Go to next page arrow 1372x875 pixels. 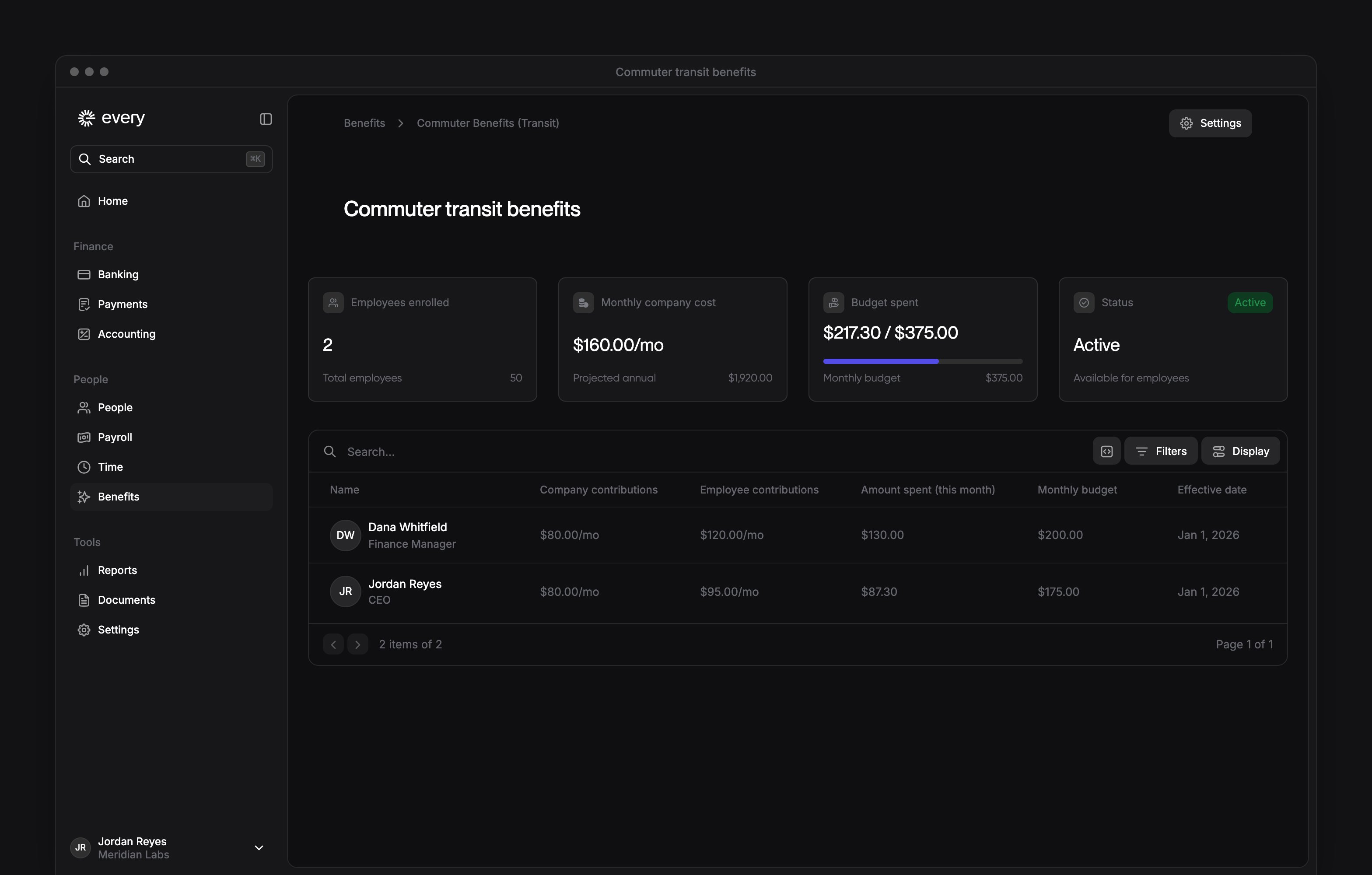(358, 644)
